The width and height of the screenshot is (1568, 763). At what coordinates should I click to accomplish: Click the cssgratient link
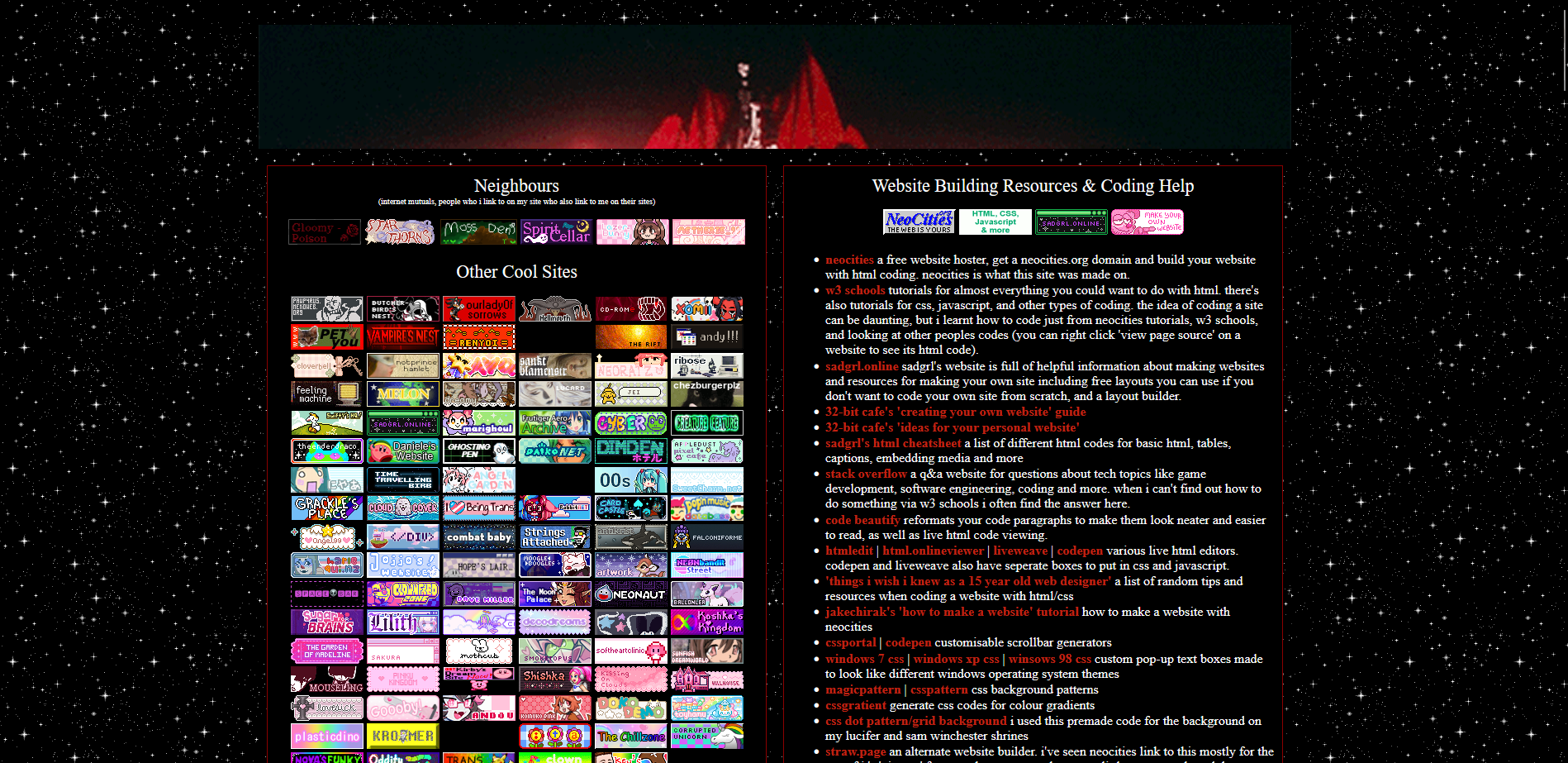(x=855, y=705)
